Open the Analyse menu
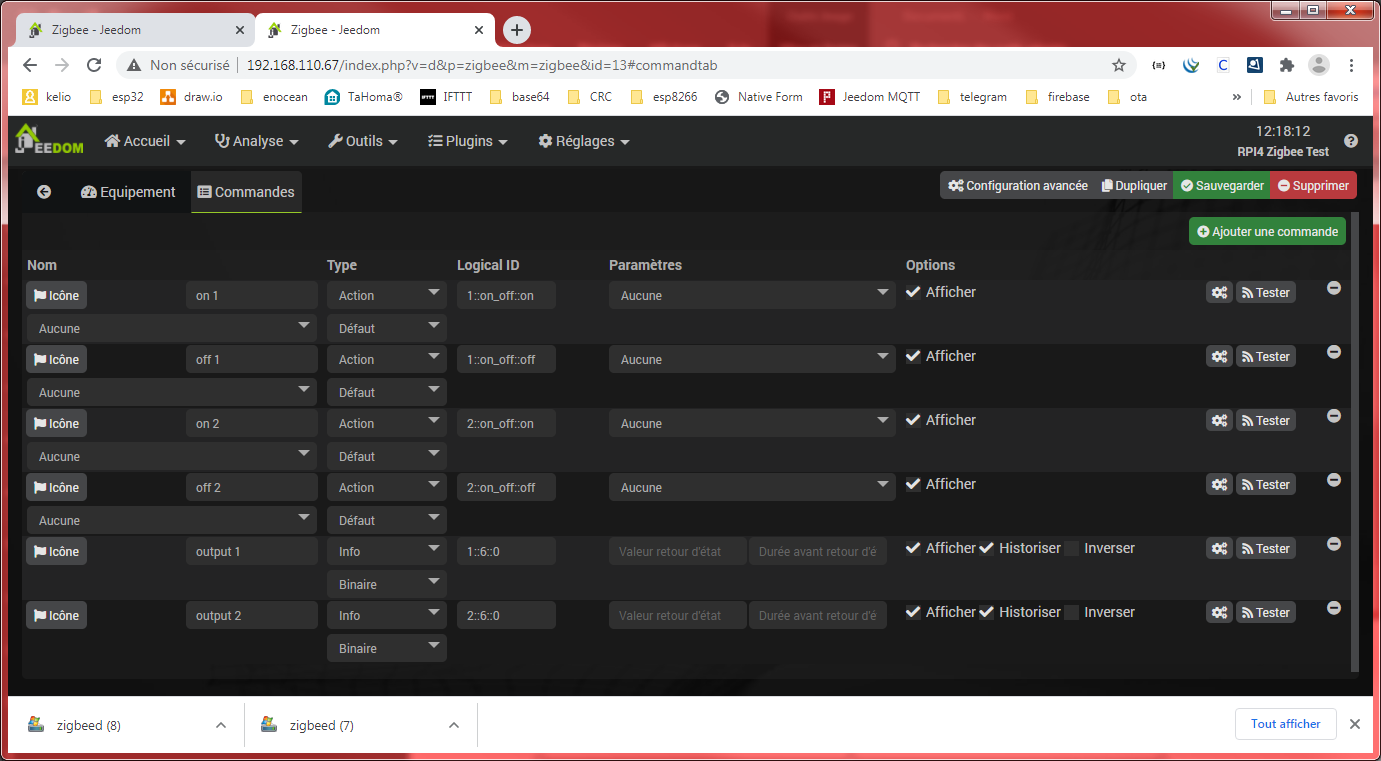Screen dimensions: 1381x761 click(257, 141)
